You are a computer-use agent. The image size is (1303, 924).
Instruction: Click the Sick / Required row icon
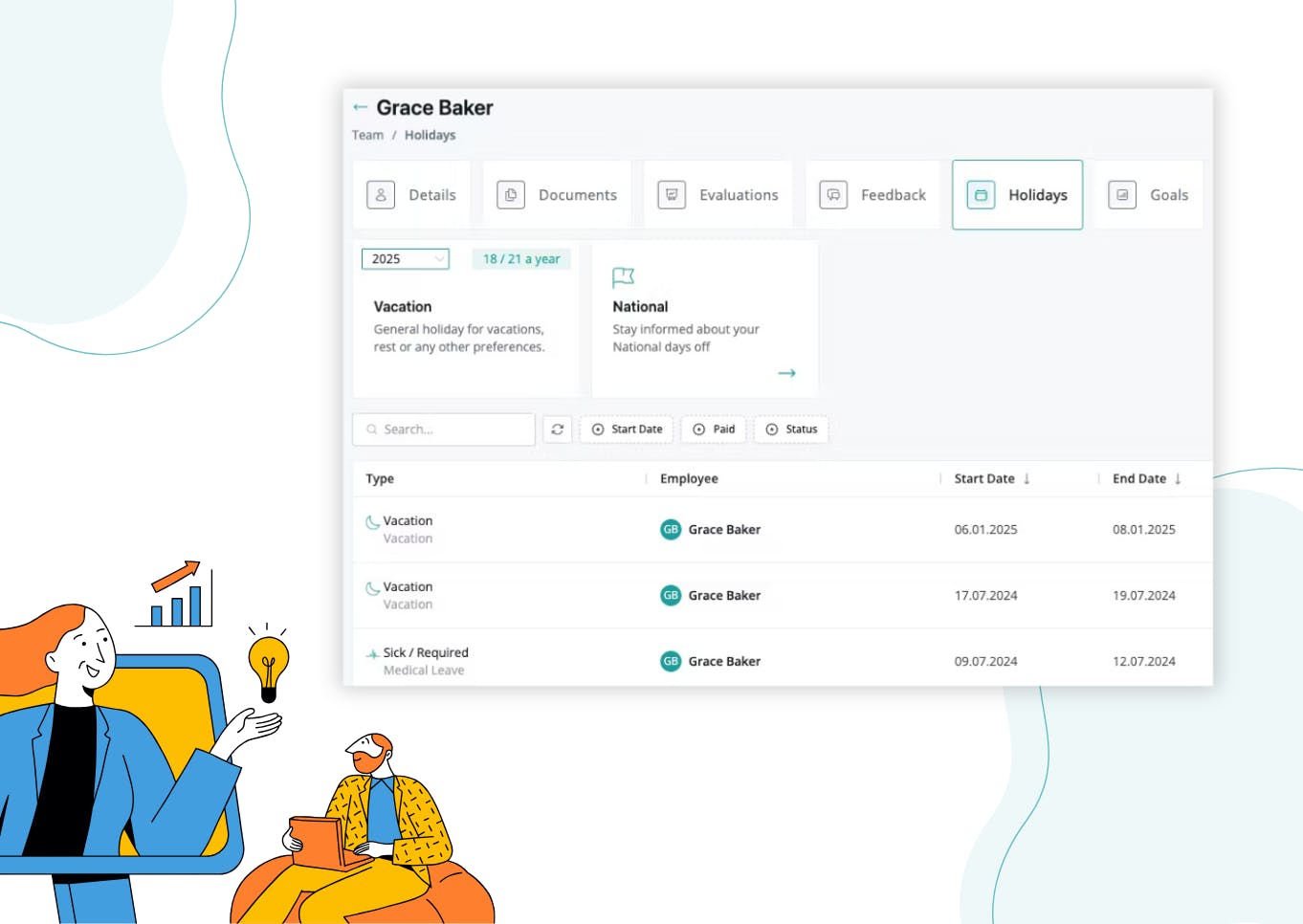372,654
